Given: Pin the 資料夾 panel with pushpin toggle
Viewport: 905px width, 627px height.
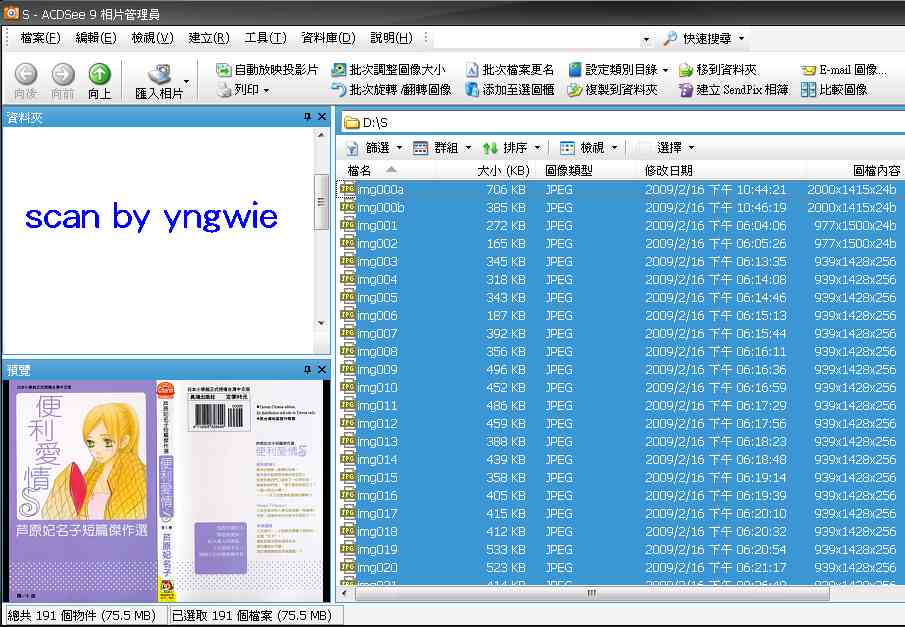Looking at the screenshot, I should click(x=307, y=117).
